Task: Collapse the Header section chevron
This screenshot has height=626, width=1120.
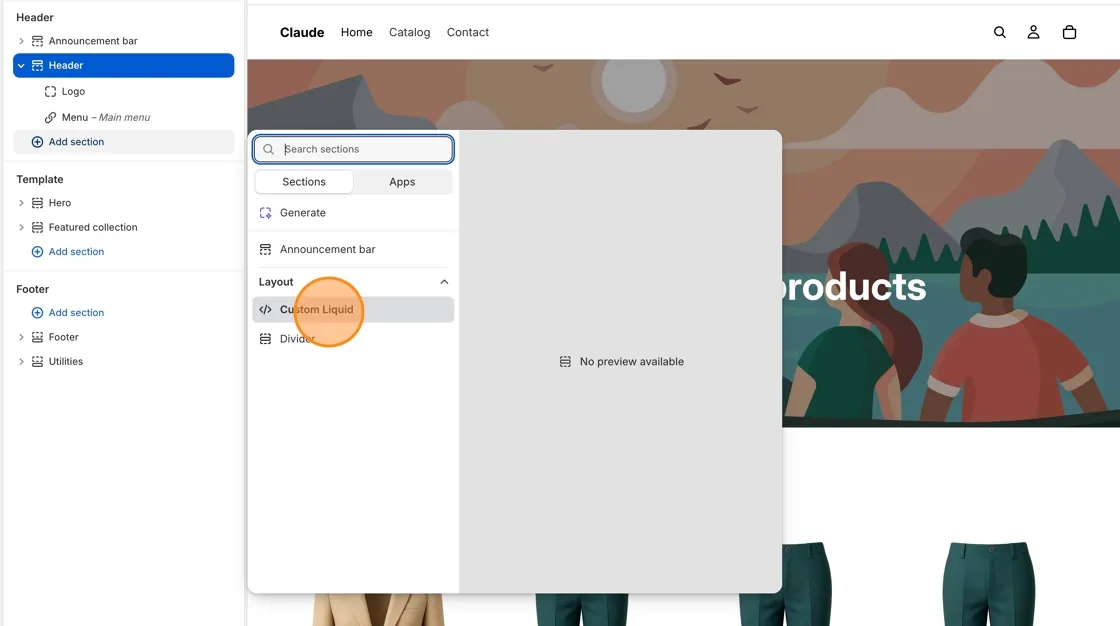Action: 21,65
